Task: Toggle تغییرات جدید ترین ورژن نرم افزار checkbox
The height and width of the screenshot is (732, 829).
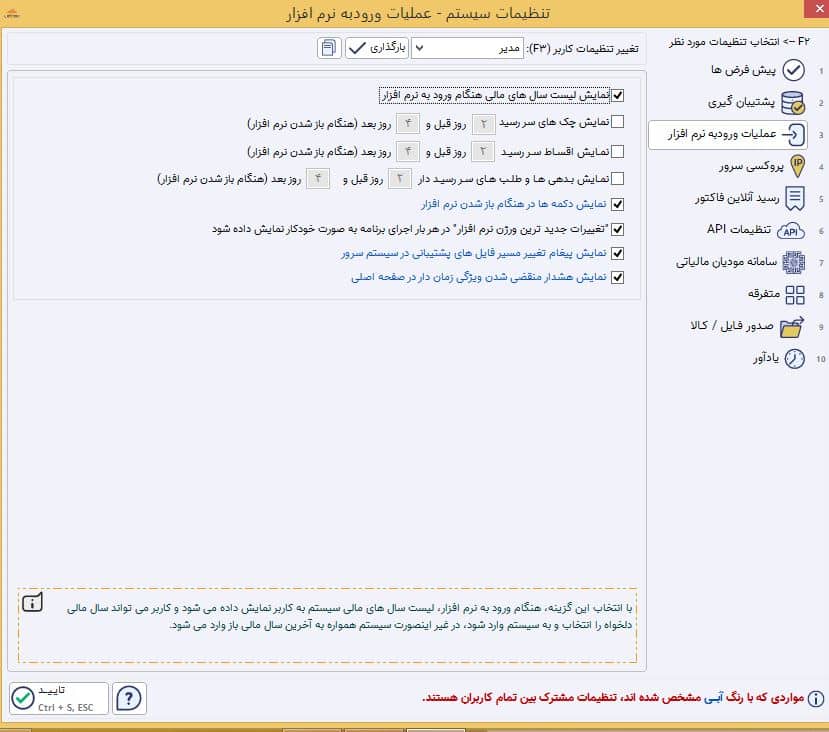Action: point(617,229)
